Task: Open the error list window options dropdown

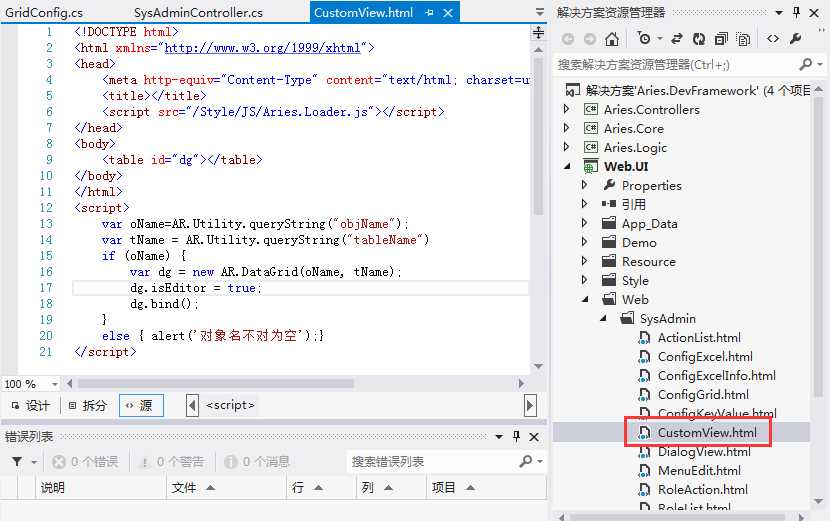Action: [x=499, y=437]
